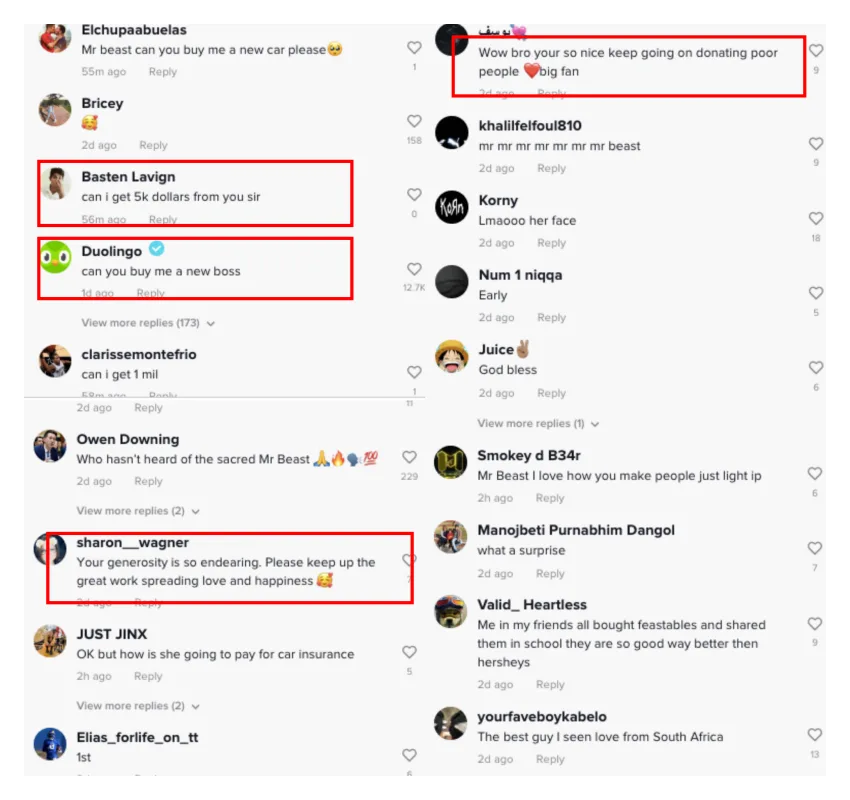Expand 173 more replies under Duolingo

pos(148,323)
